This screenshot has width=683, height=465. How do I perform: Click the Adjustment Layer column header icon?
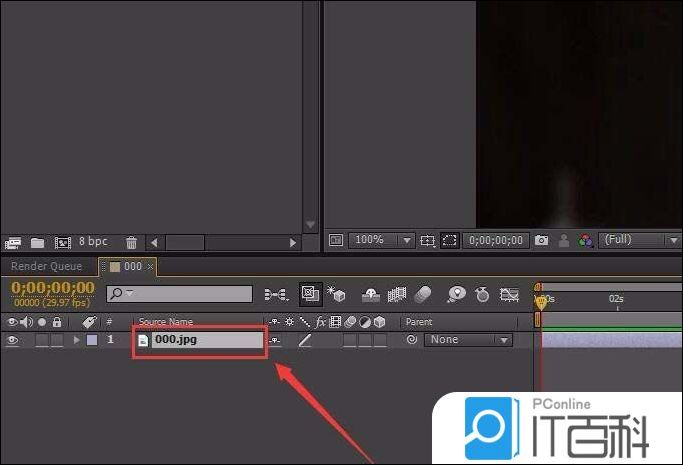coord(365,322)
